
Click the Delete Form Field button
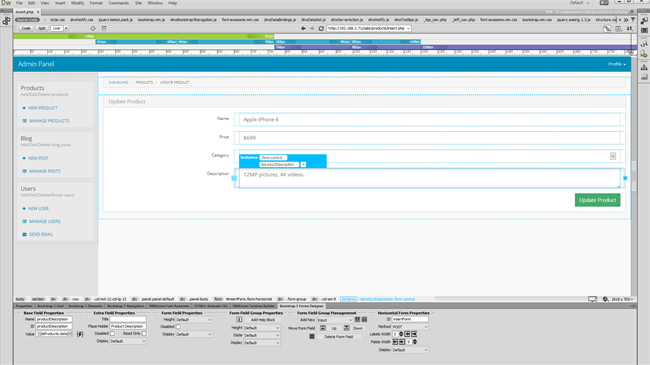pos(339,337)
